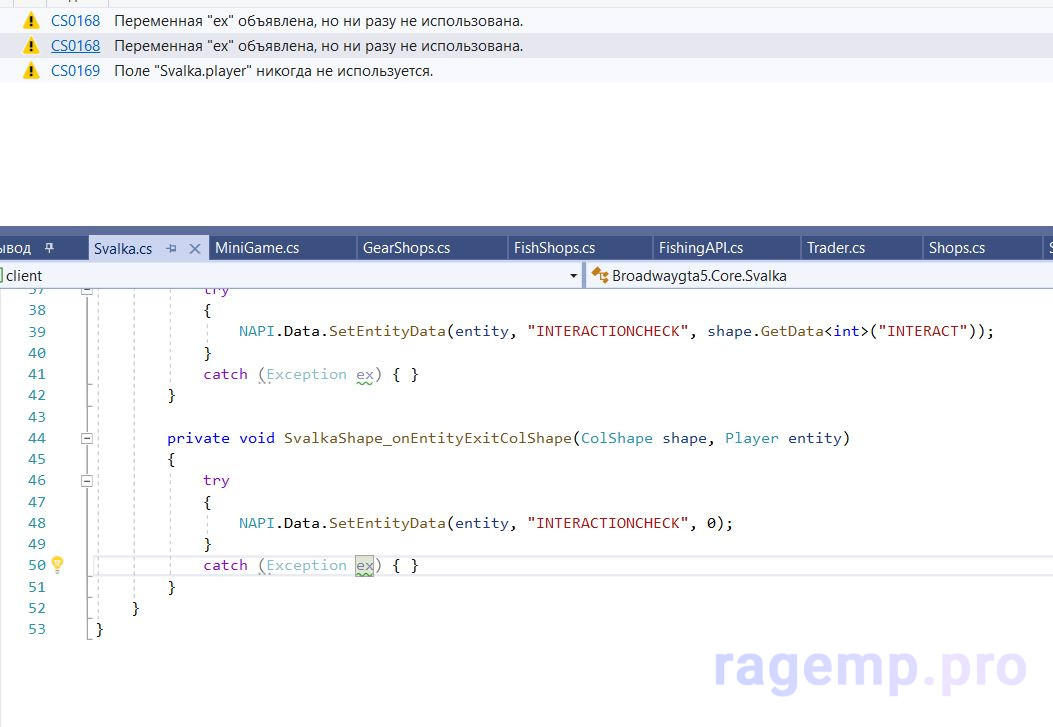This screenshot has width=1053, height=727.
Task: Click the class icon beside Broadwaygta5.Core.Svalka
Action: tap(600, 275)
